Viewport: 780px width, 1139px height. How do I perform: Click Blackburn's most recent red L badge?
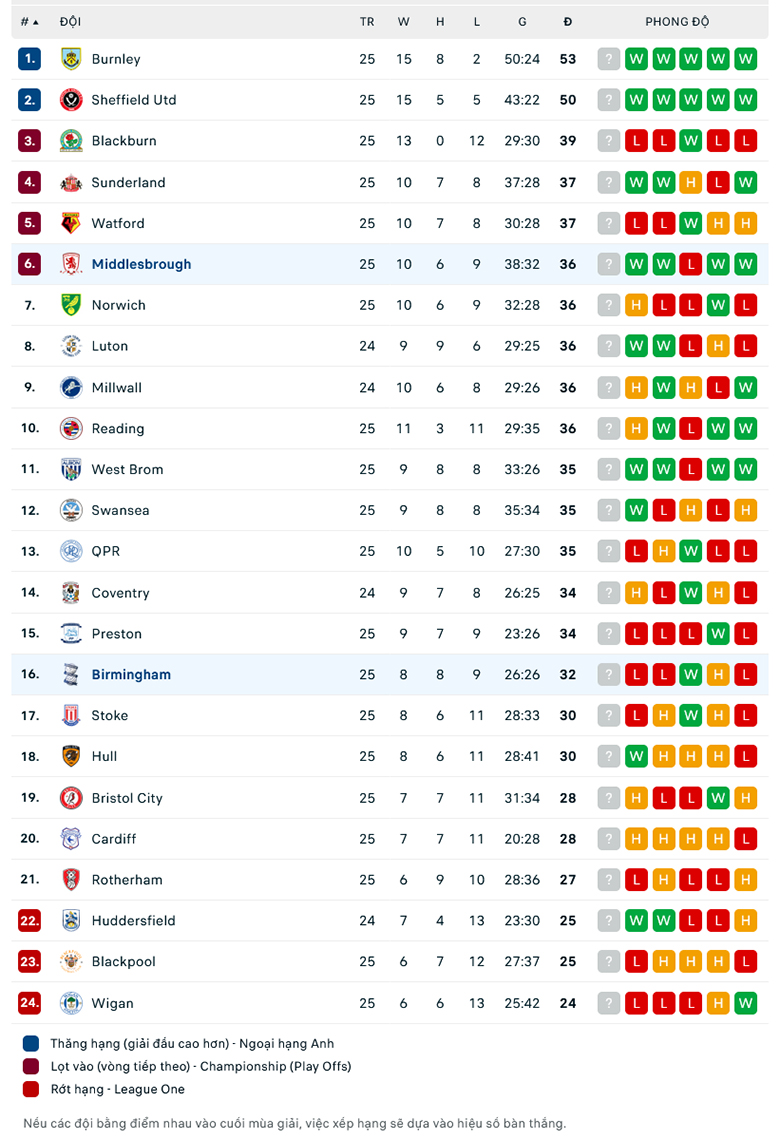(745, 141)
